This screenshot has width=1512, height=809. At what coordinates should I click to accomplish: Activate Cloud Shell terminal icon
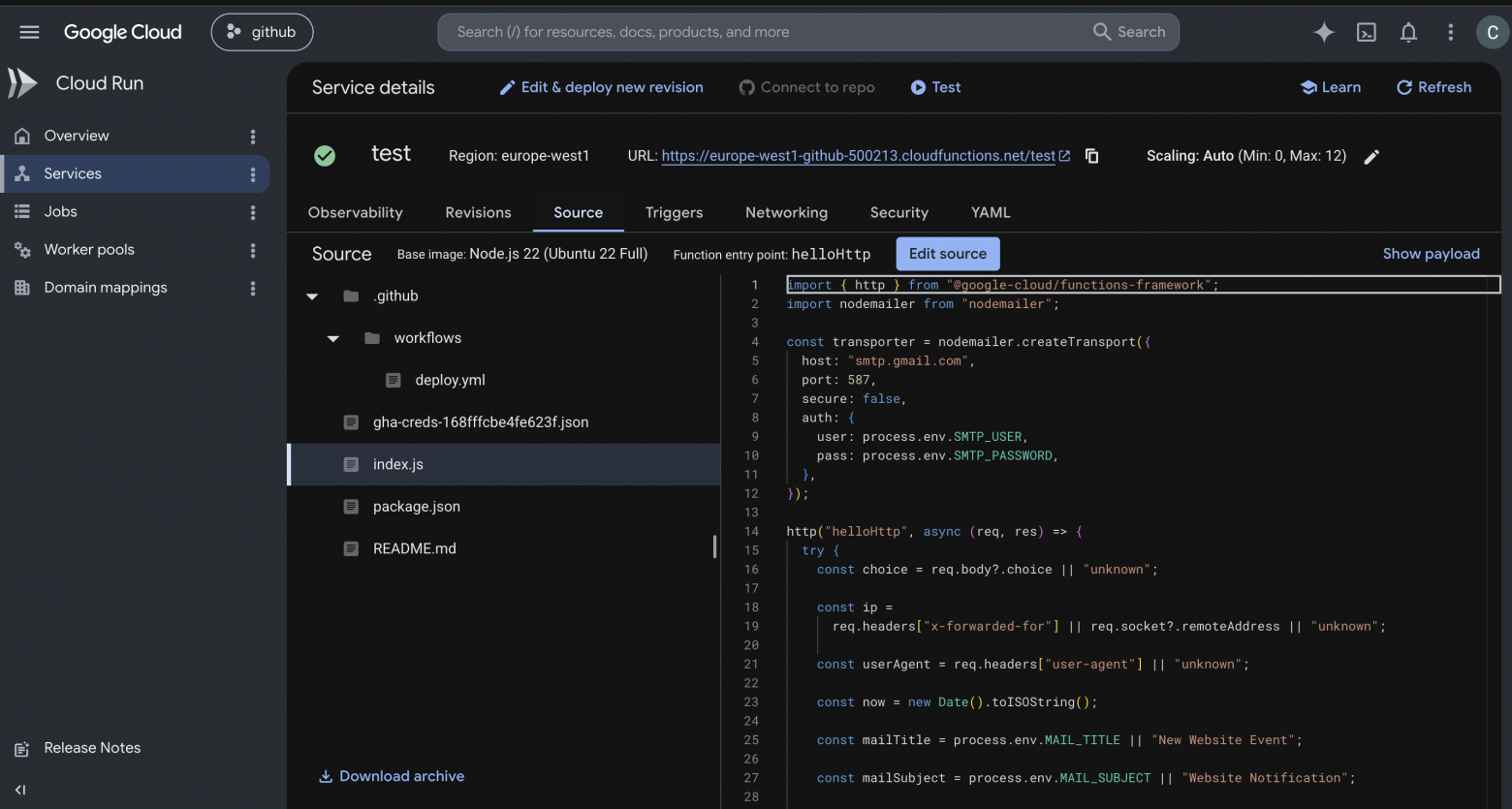point(1366,32)
